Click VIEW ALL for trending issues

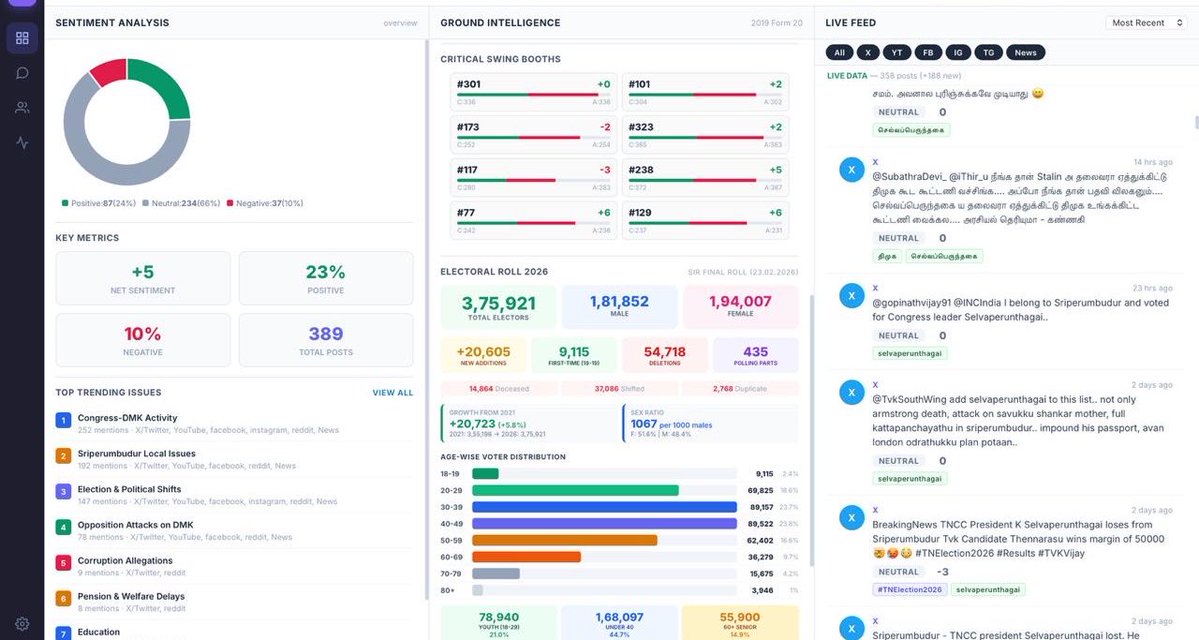tap(392, 393)
